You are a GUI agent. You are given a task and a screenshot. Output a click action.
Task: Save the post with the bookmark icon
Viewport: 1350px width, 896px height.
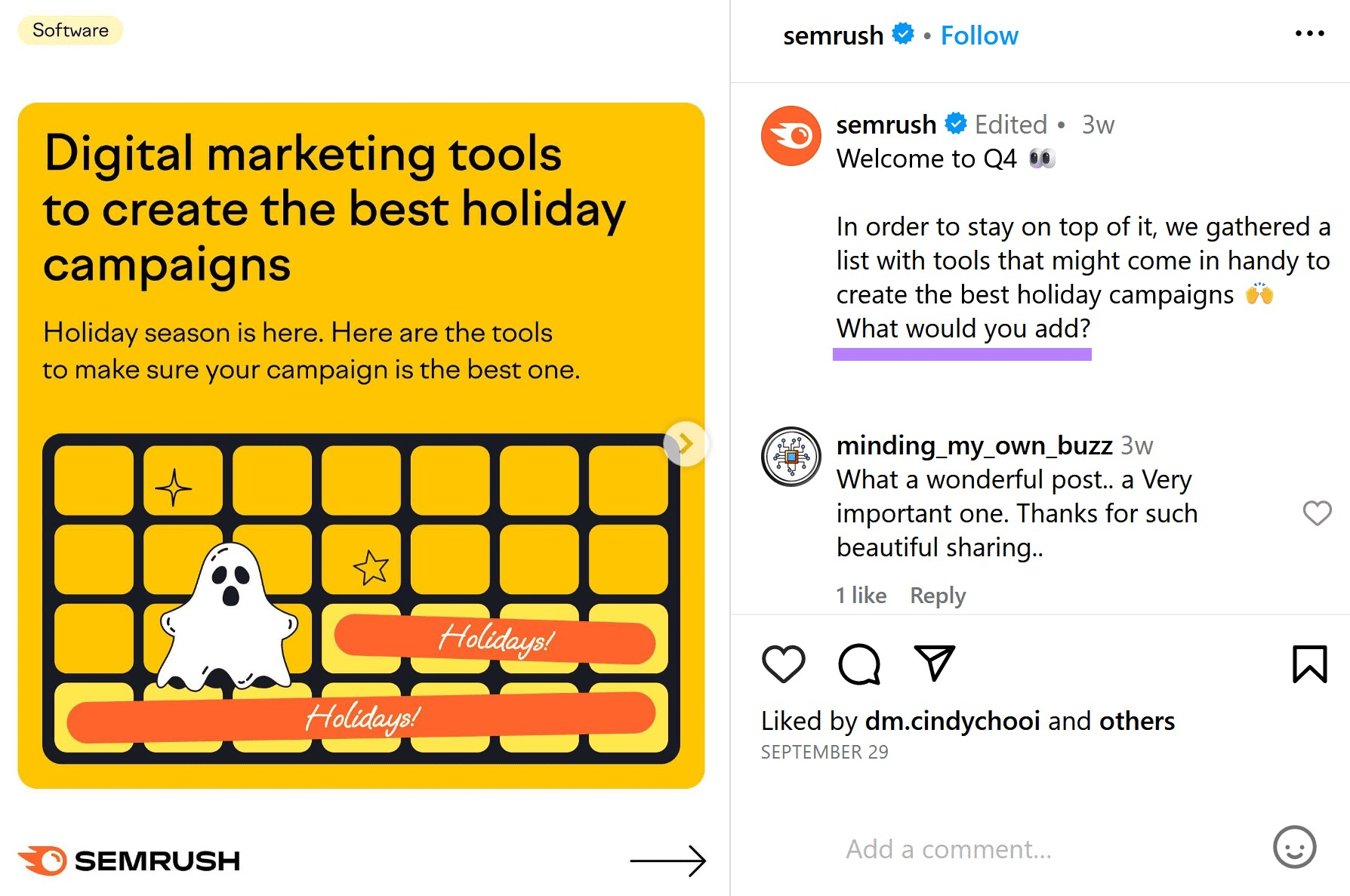point(1311,664)
